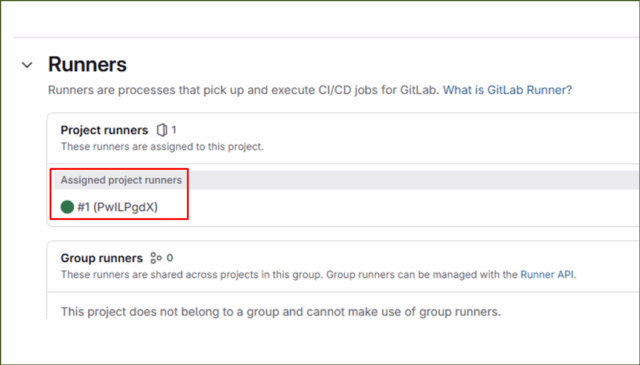The image size is (640, 365).
Task: Collapse the Runners section chevron
Action: (27, 65)
